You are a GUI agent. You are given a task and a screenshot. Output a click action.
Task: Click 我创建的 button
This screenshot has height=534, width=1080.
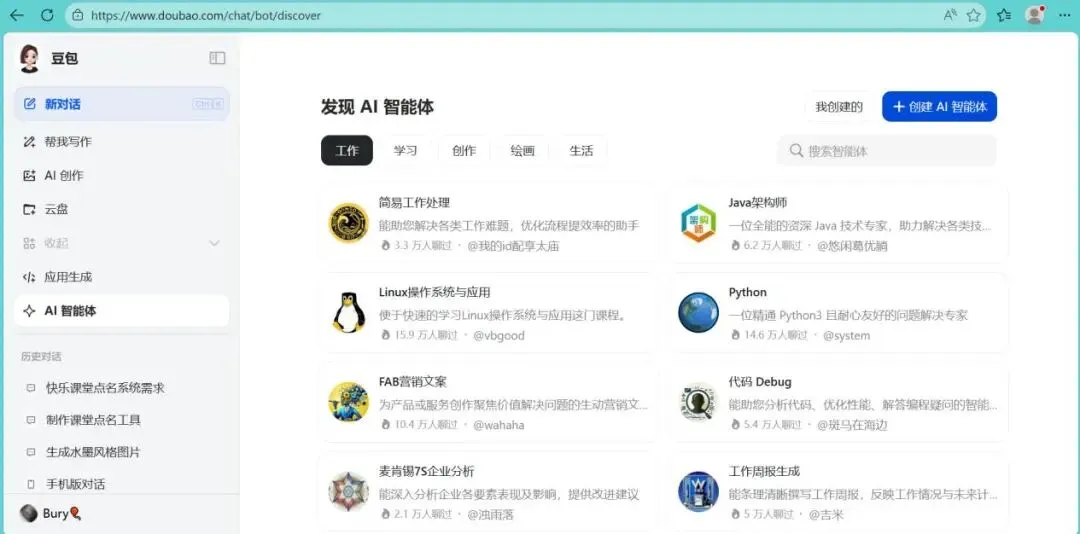point(839,107)
